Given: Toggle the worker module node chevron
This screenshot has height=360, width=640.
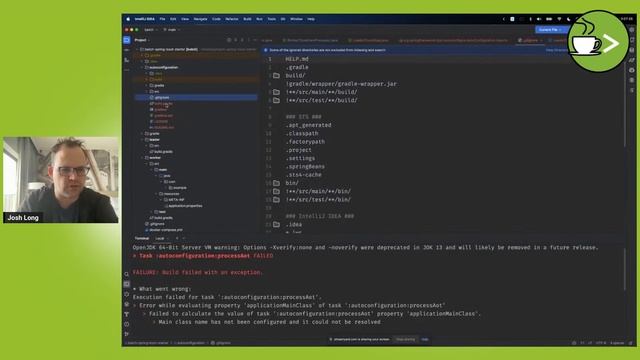Looking at the screenshot, I should pyautogui.click(x=142, y=158).
